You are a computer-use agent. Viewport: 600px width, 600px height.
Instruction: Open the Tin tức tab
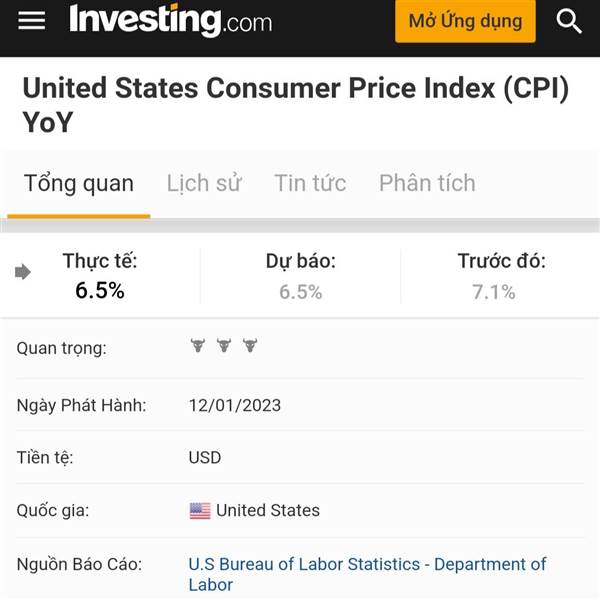coord(310,183)
